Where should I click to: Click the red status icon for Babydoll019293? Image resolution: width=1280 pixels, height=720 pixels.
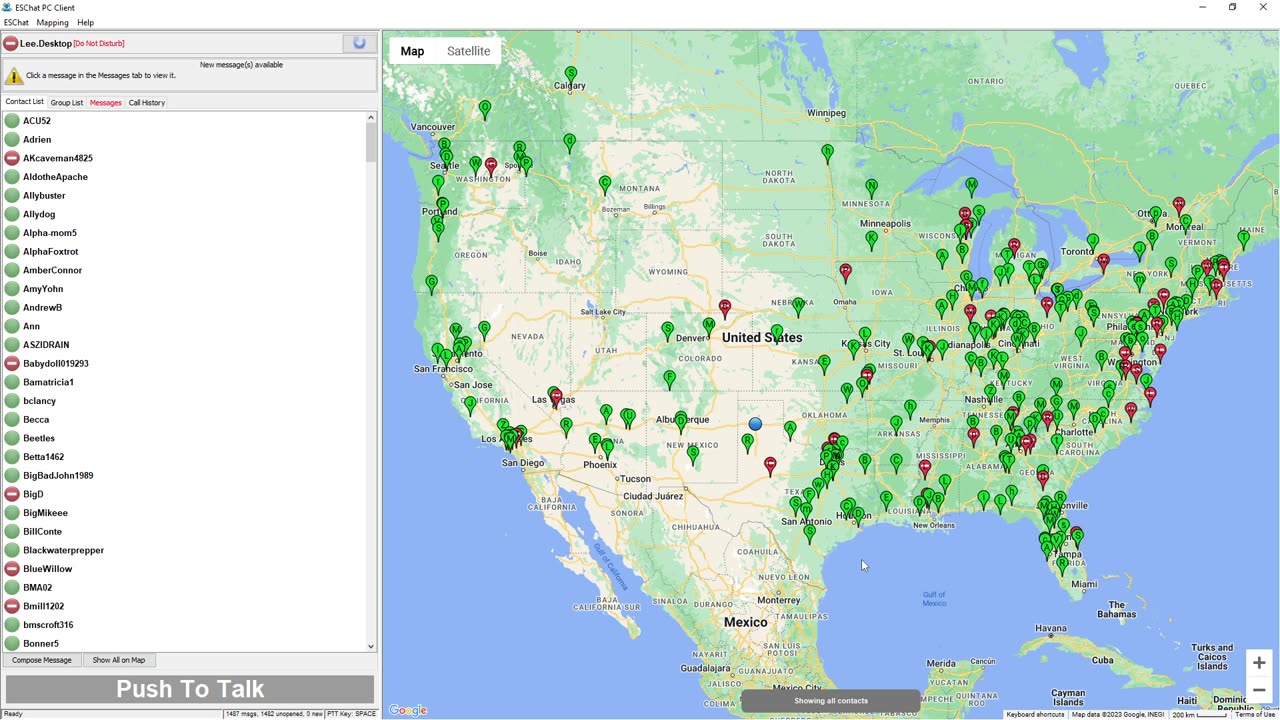pyautogui.click(x=12, y=364)
